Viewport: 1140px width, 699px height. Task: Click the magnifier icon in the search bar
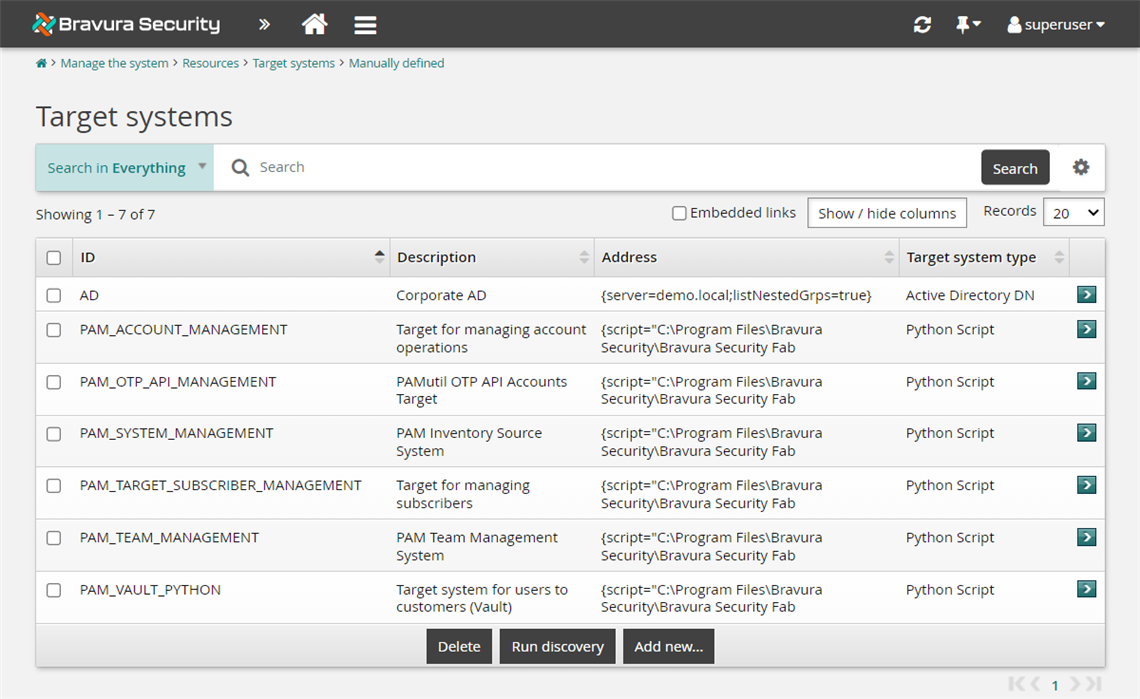click(x=240, y=167)
